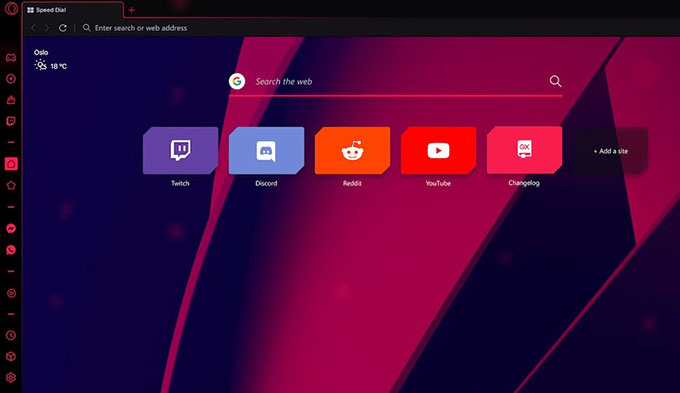Viewport: 680px width, 393px height.
Task: Click the magnifier search button
Action: pos(555,81)
